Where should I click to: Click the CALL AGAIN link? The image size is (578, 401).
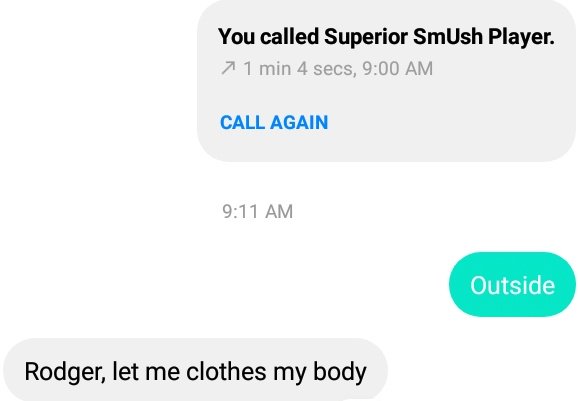[x=274, y=122]
